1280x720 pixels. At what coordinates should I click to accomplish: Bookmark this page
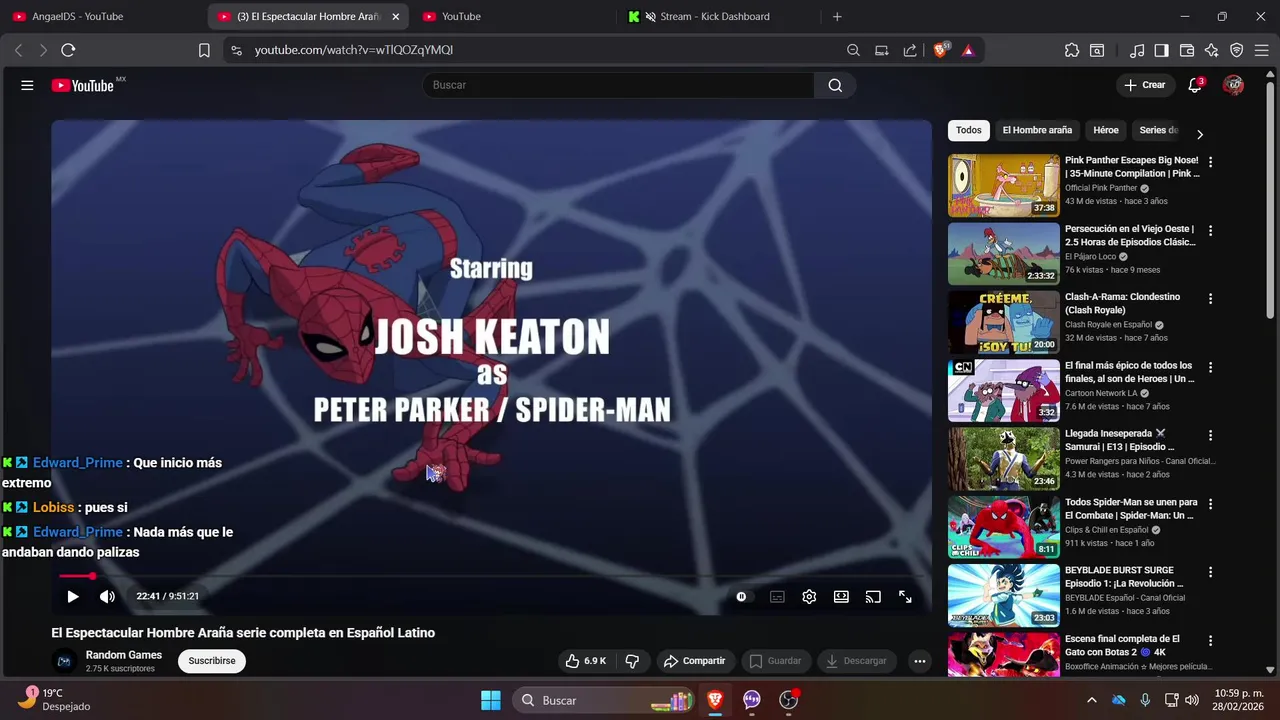pyautogui.click(x=204, y=50)
